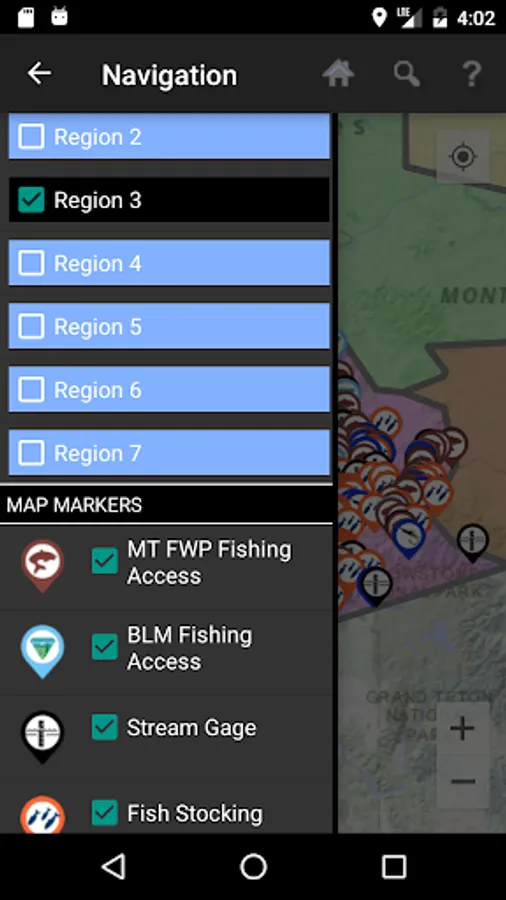Viewport: 506px width, 900px height.
Task: Zoom in with the map plus button
Action: click(462, 729)
